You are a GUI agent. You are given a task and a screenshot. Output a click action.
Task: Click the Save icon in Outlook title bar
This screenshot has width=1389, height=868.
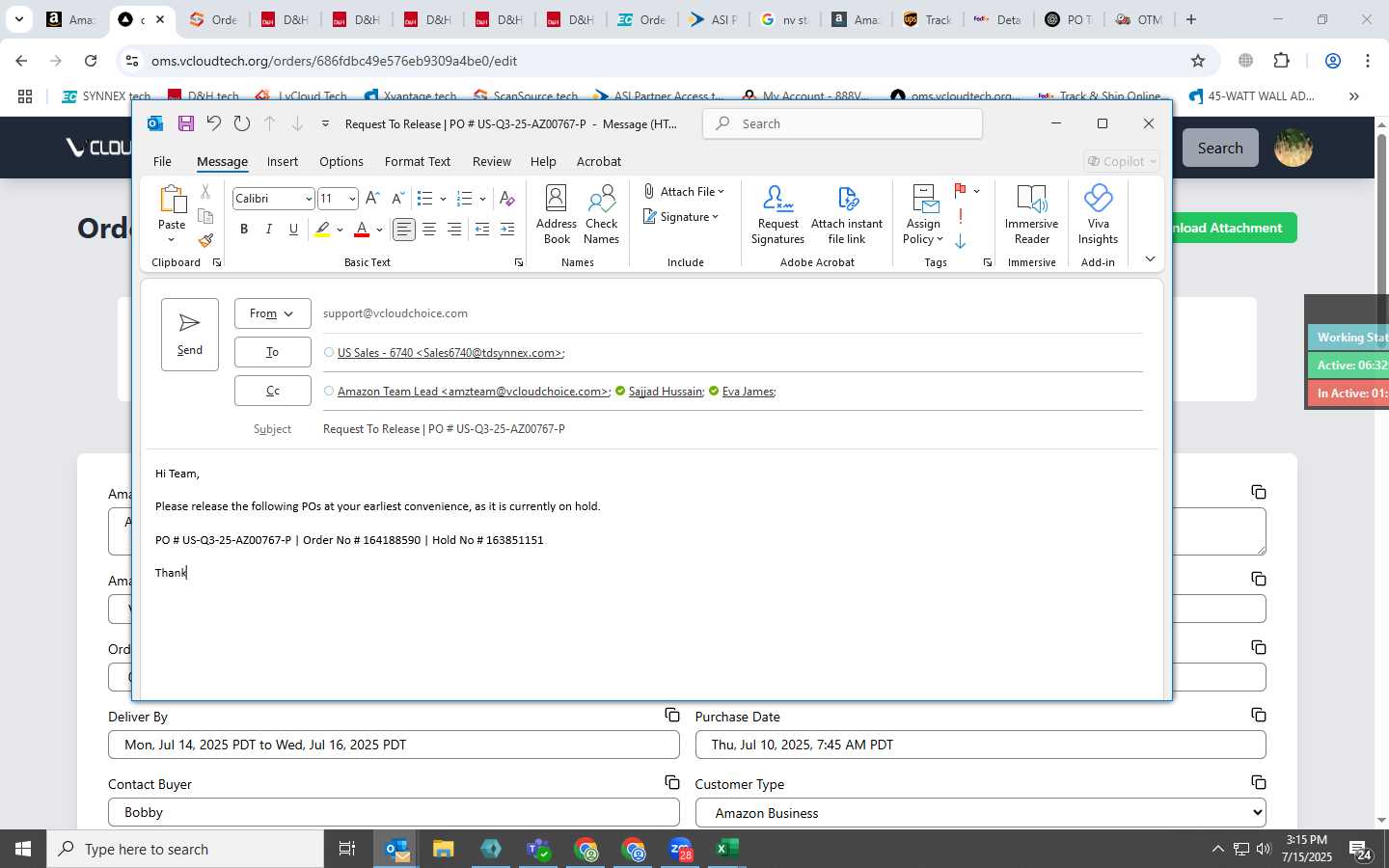click(186, 123)
